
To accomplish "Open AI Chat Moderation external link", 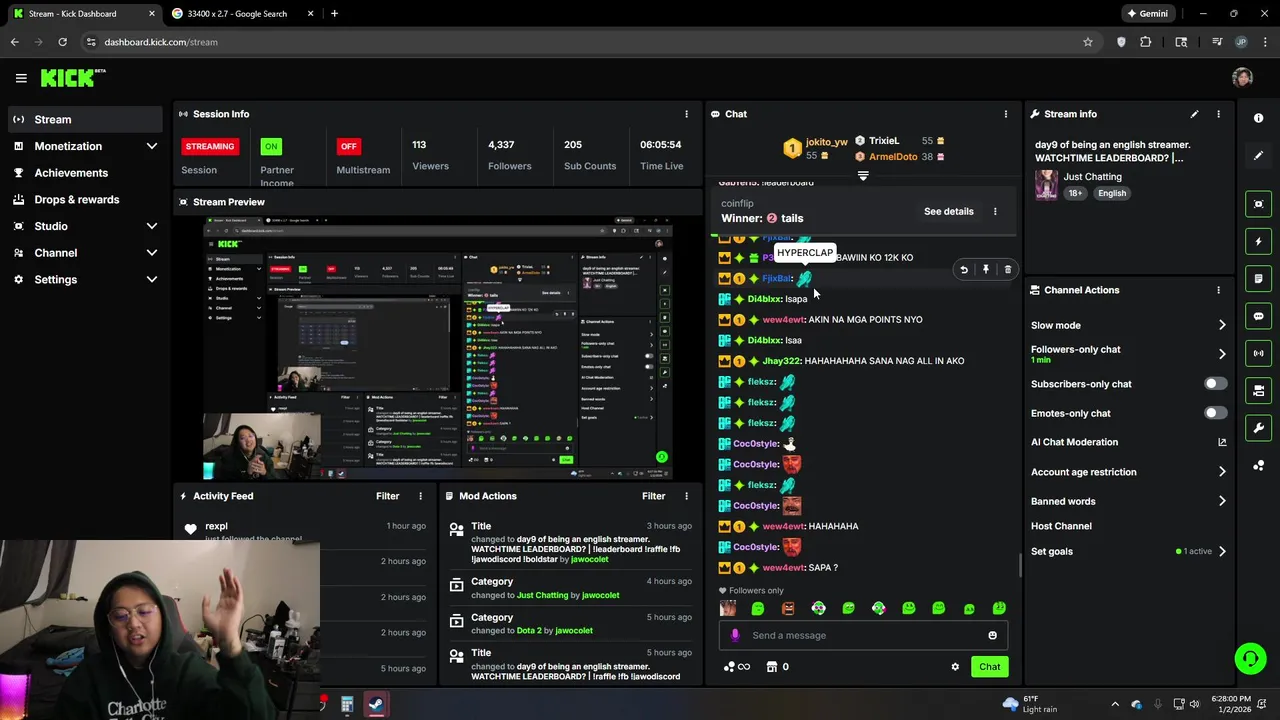I will click(x=1221, y=442).
